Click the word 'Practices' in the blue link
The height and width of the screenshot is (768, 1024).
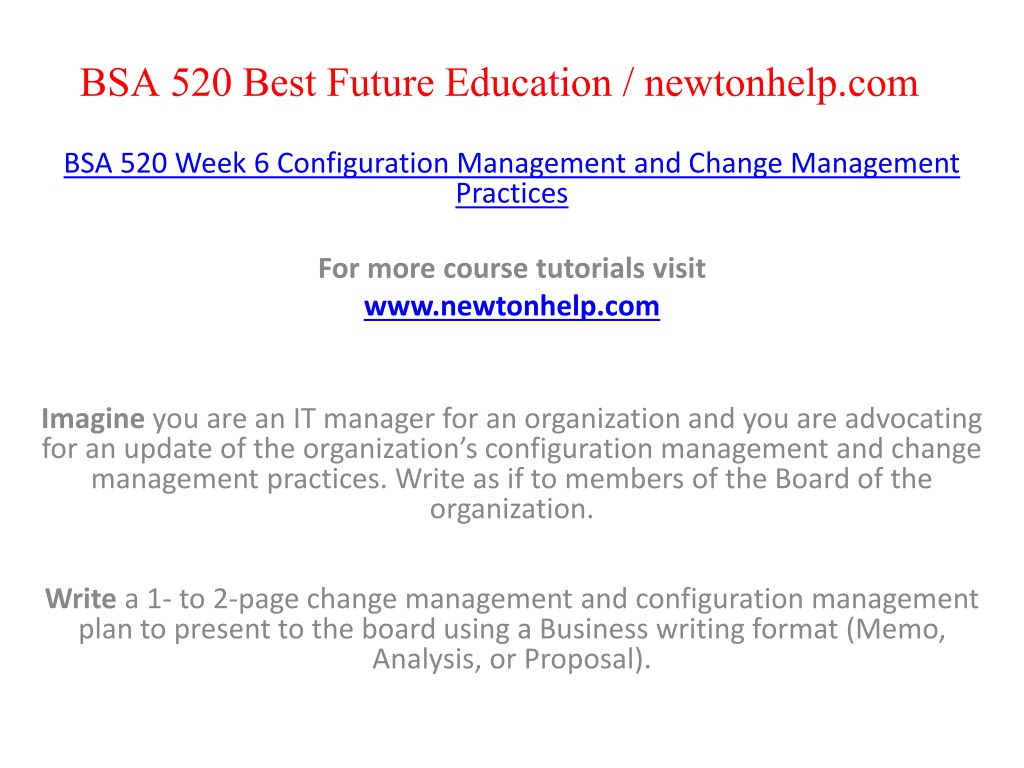coord(511,194)
